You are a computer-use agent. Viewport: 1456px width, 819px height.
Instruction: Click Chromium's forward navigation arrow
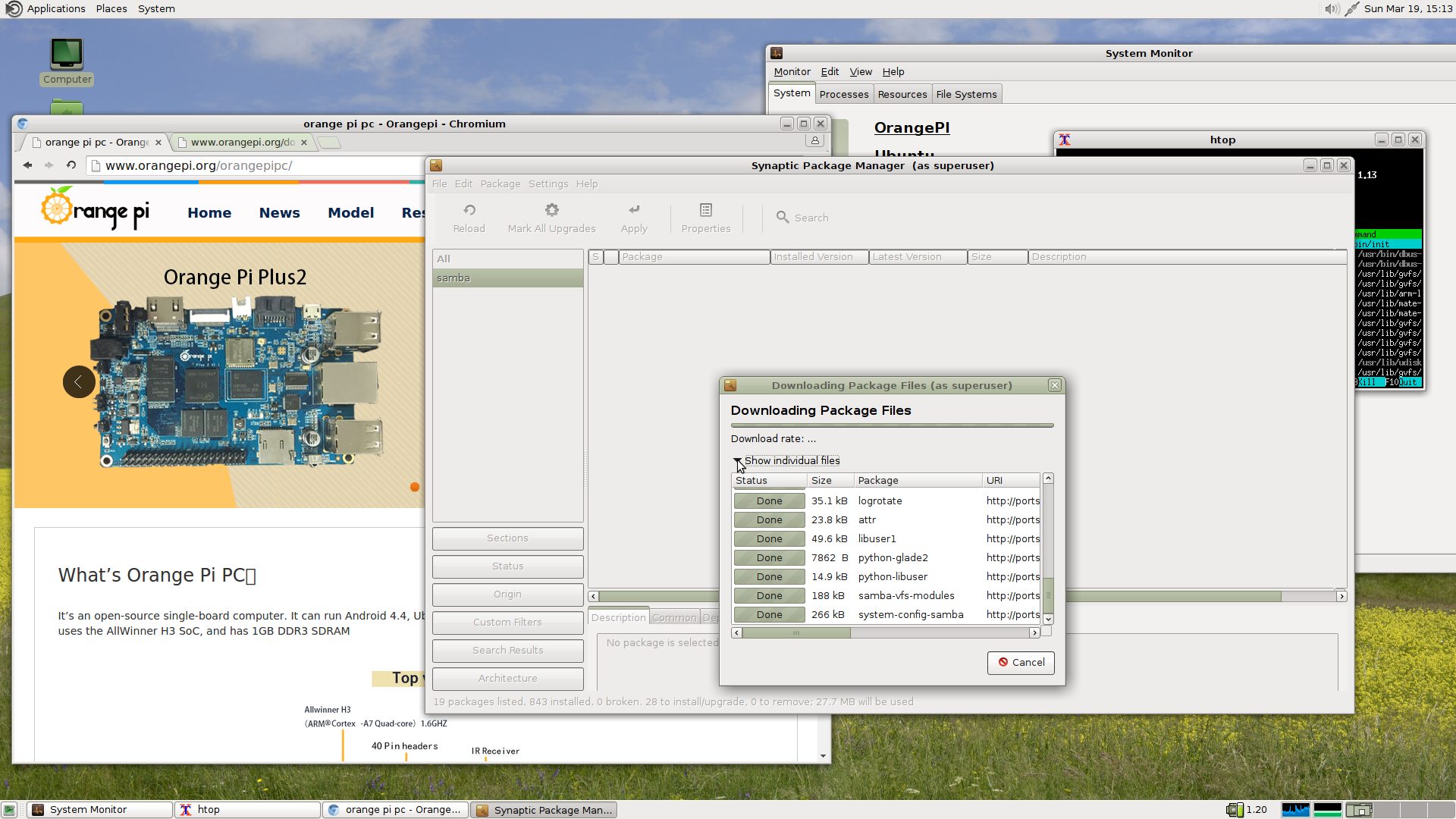pos(49,165)
